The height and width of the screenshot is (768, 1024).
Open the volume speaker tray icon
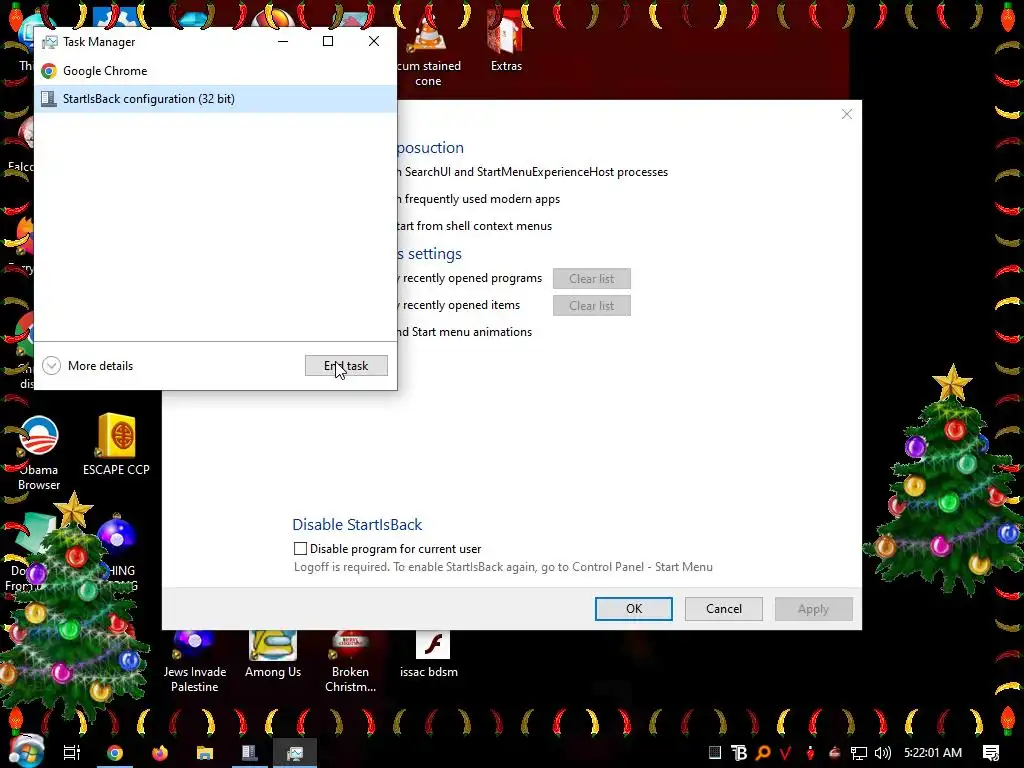tap(882, 753)
